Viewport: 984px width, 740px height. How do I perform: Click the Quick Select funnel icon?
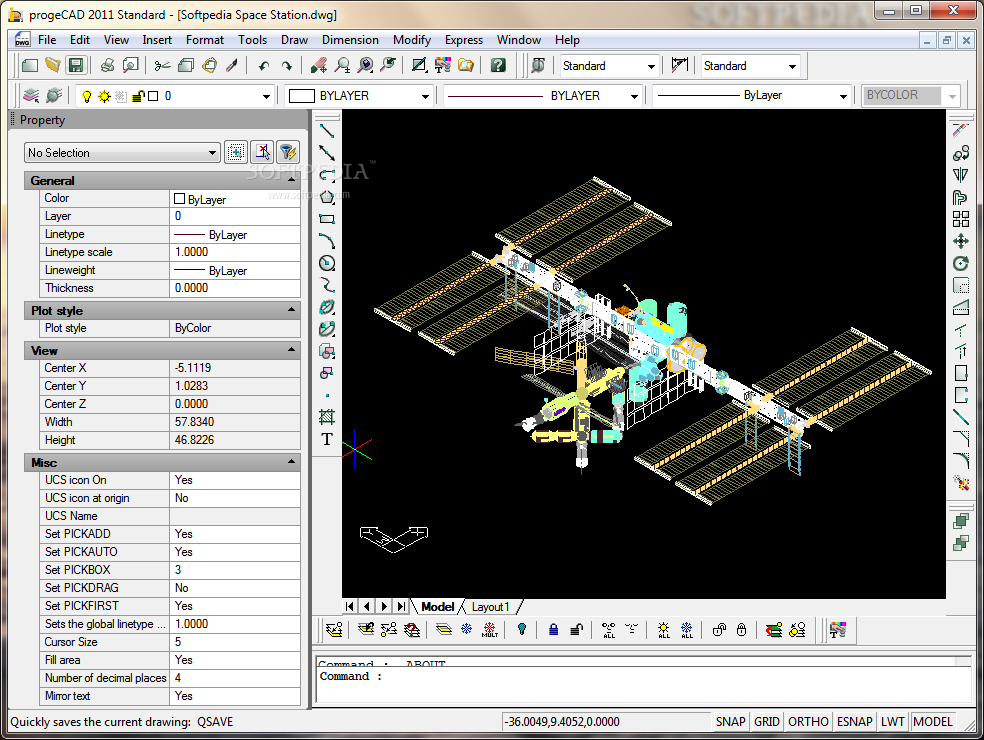point(287,152)
